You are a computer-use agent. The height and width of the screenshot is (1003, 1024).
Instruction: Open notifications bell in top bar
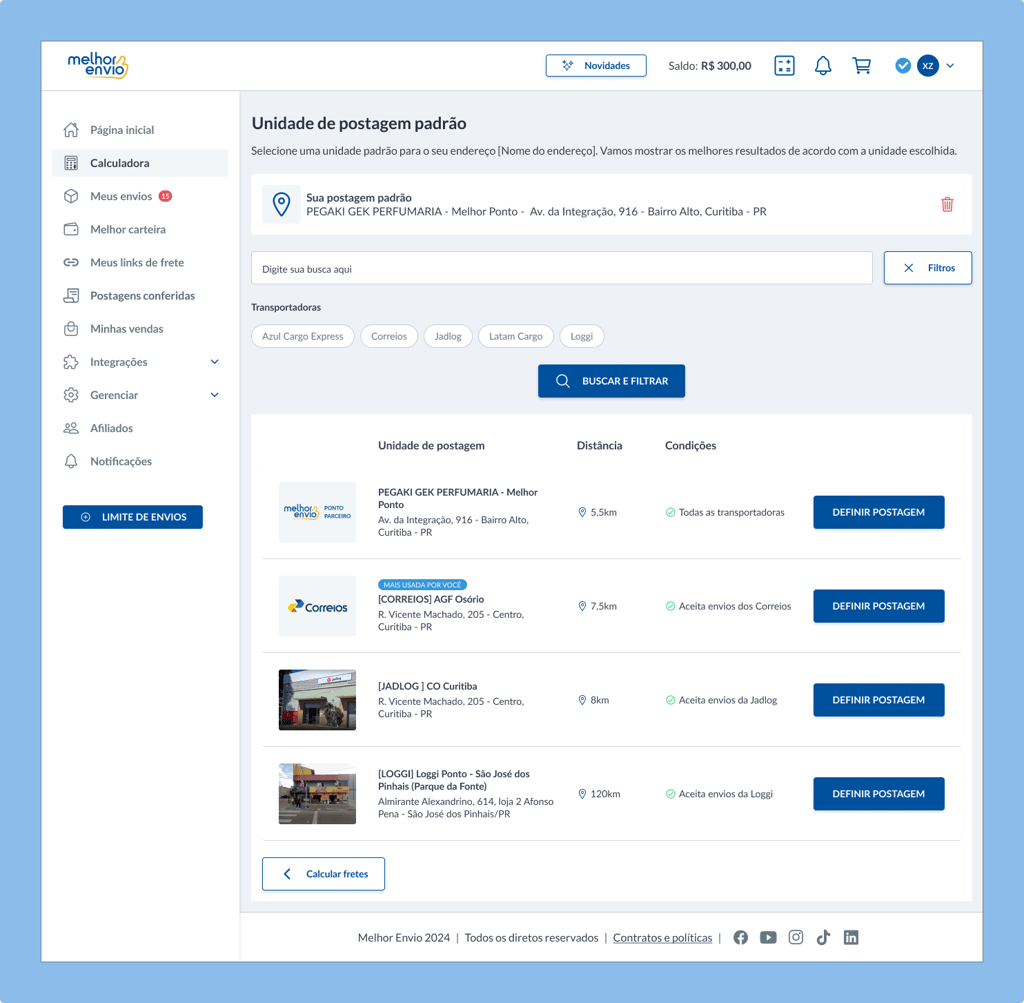(823, 65)
